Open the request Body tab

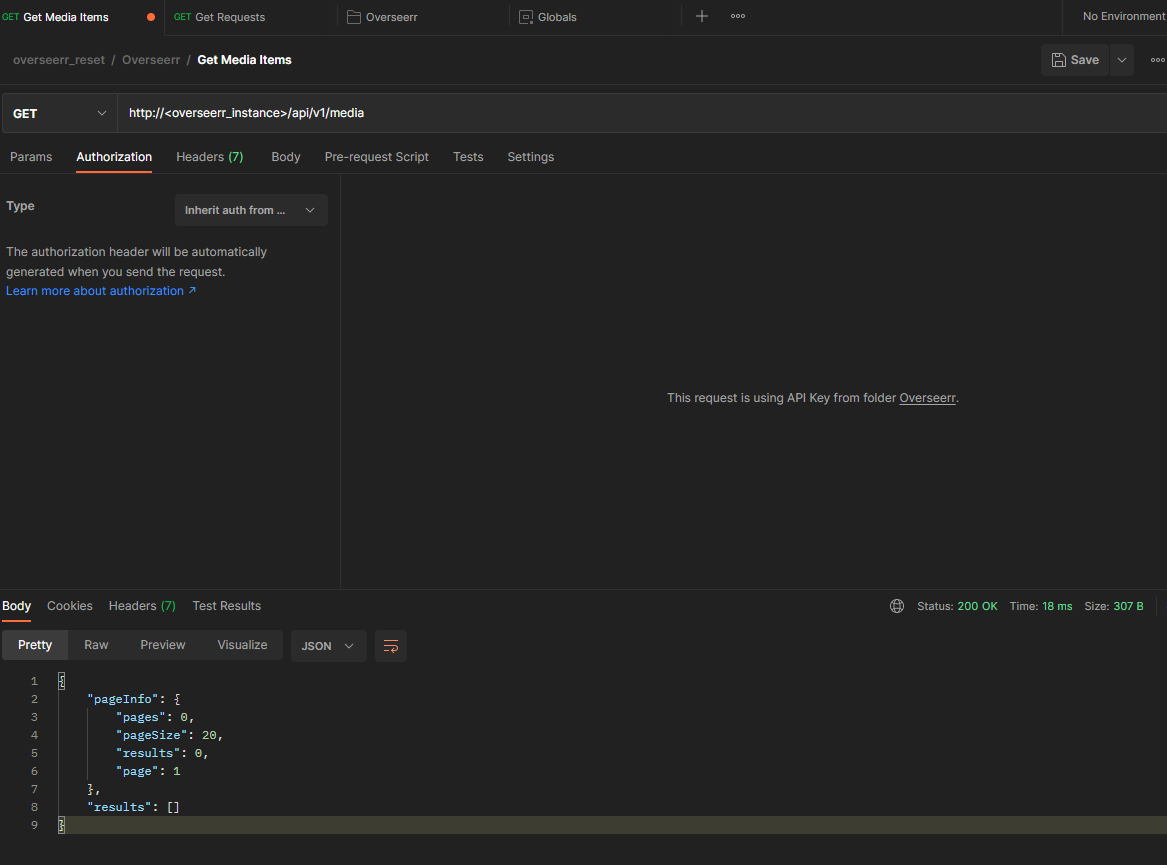(x=286, y=157)
